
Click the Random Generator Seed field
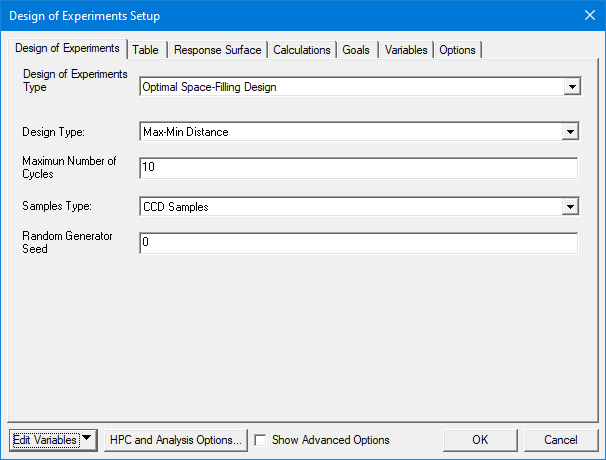359,243
